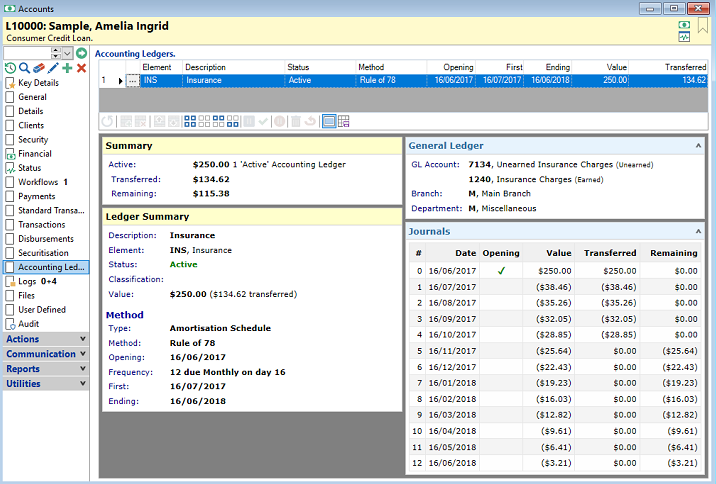Open the Disbursements page
This screenshot has width=716, height=484.
46,238
